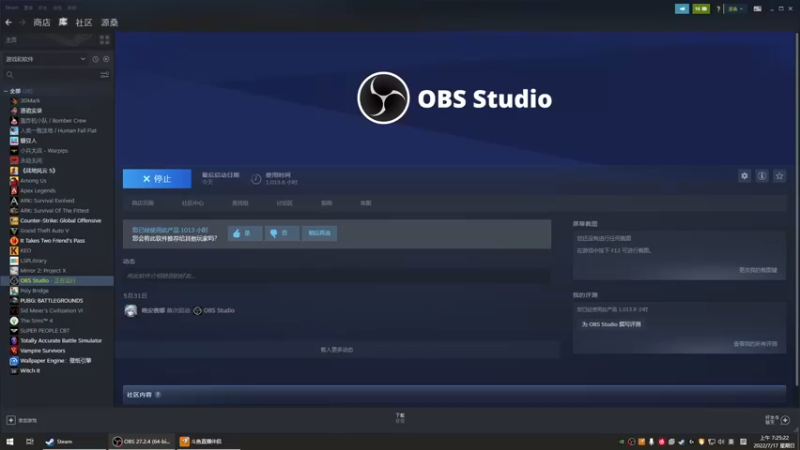Switch to the 库 library section
Screen dimensions: 800x450
tap(63, 22)
